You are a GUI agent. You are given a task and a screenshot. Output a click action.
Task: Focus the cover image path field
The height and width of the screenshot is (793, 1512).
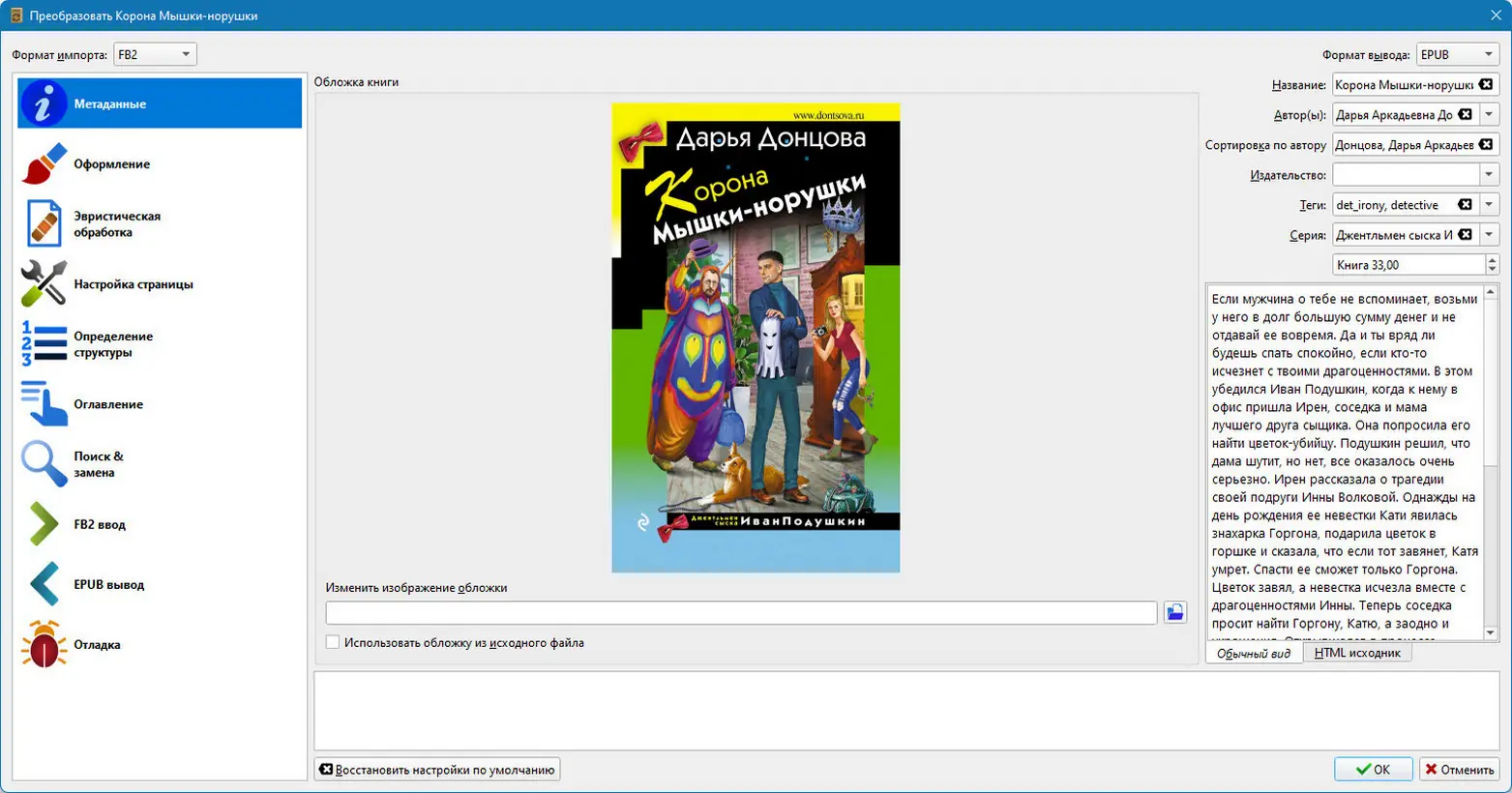[741, 612]
